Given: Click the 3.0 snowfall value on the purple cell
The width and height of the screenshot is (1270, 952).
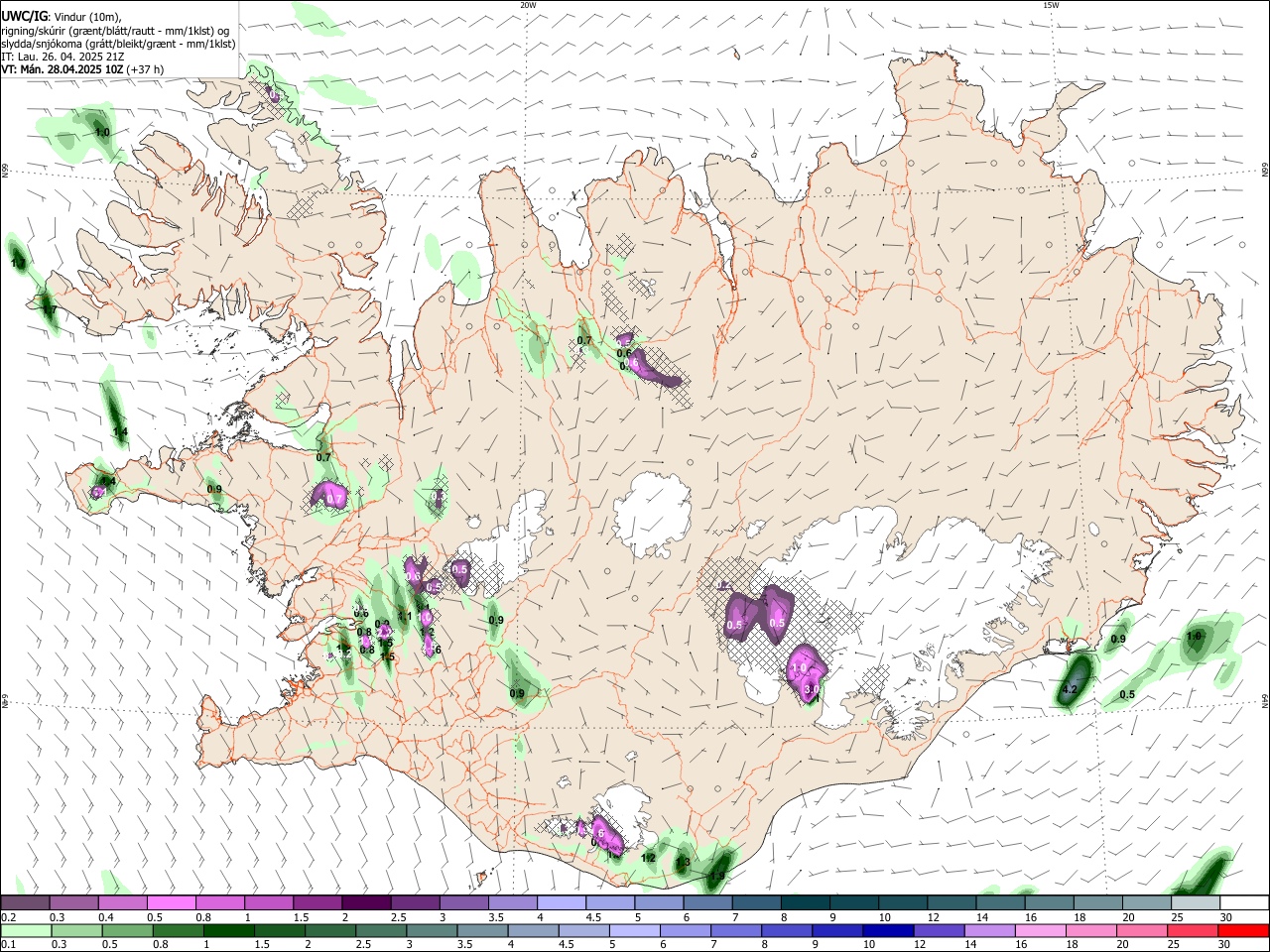Looking at the screenshot, I should tap(811, 689).
